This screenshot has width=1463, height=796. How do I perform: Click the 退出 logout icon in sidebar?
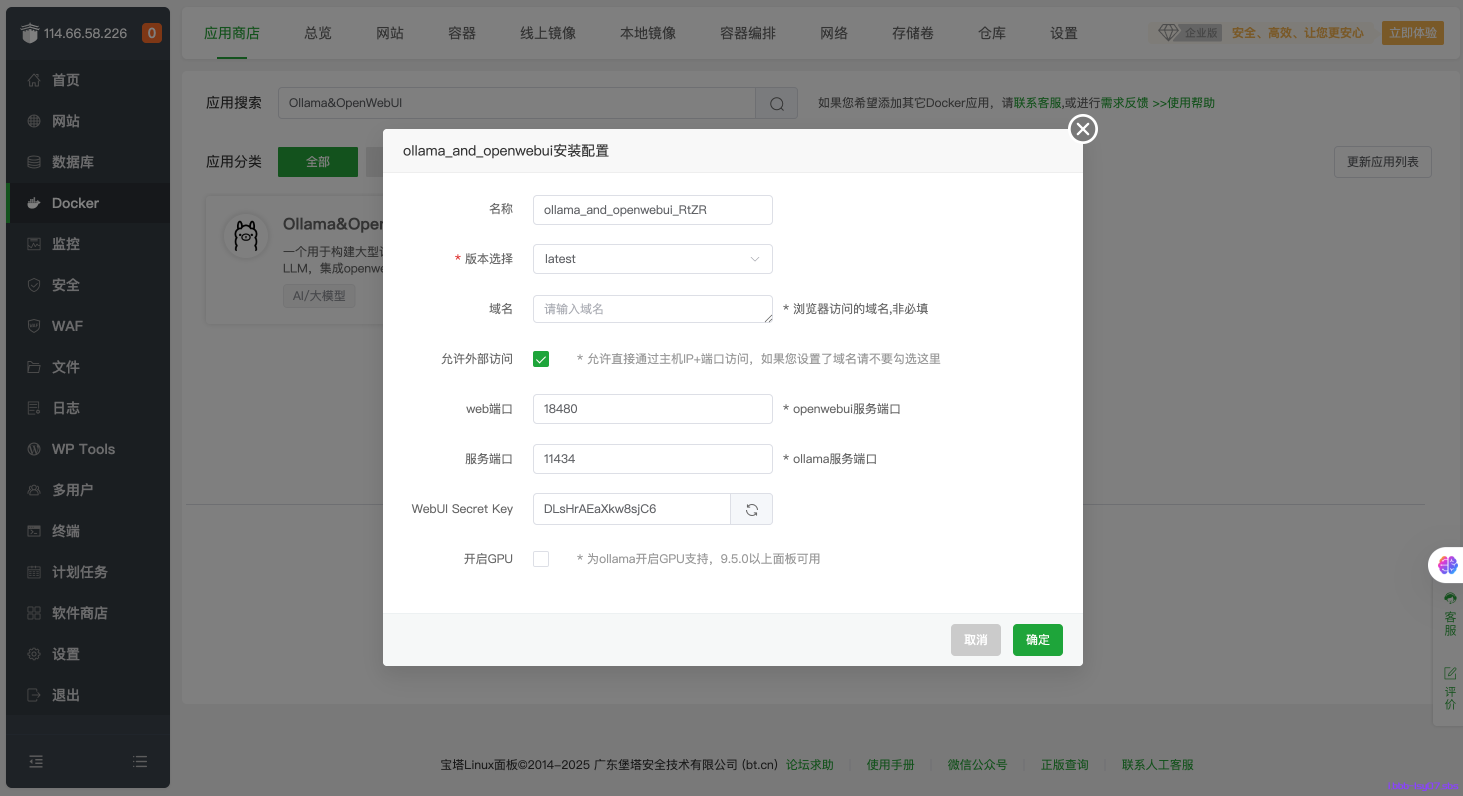(34, 695)
